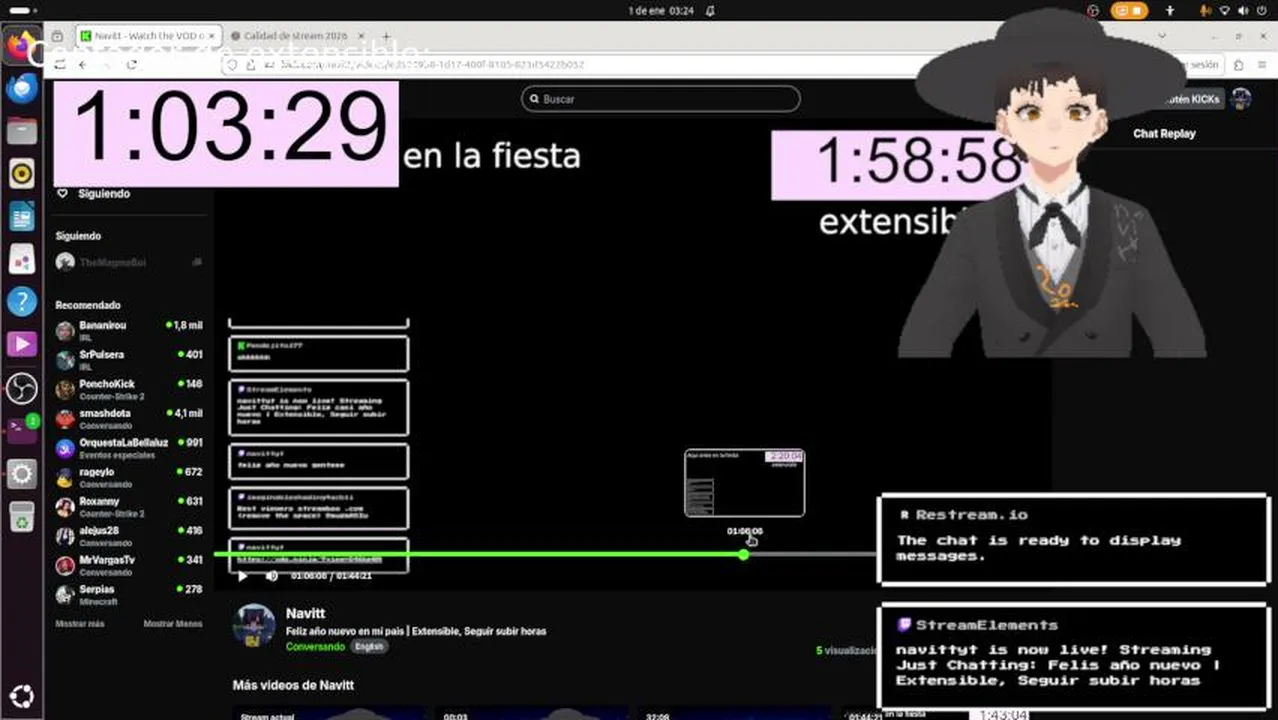Viewport: 1278px width, 720px height.
Task: Open SrPulsera recommended channel
Action: point(129,360)
